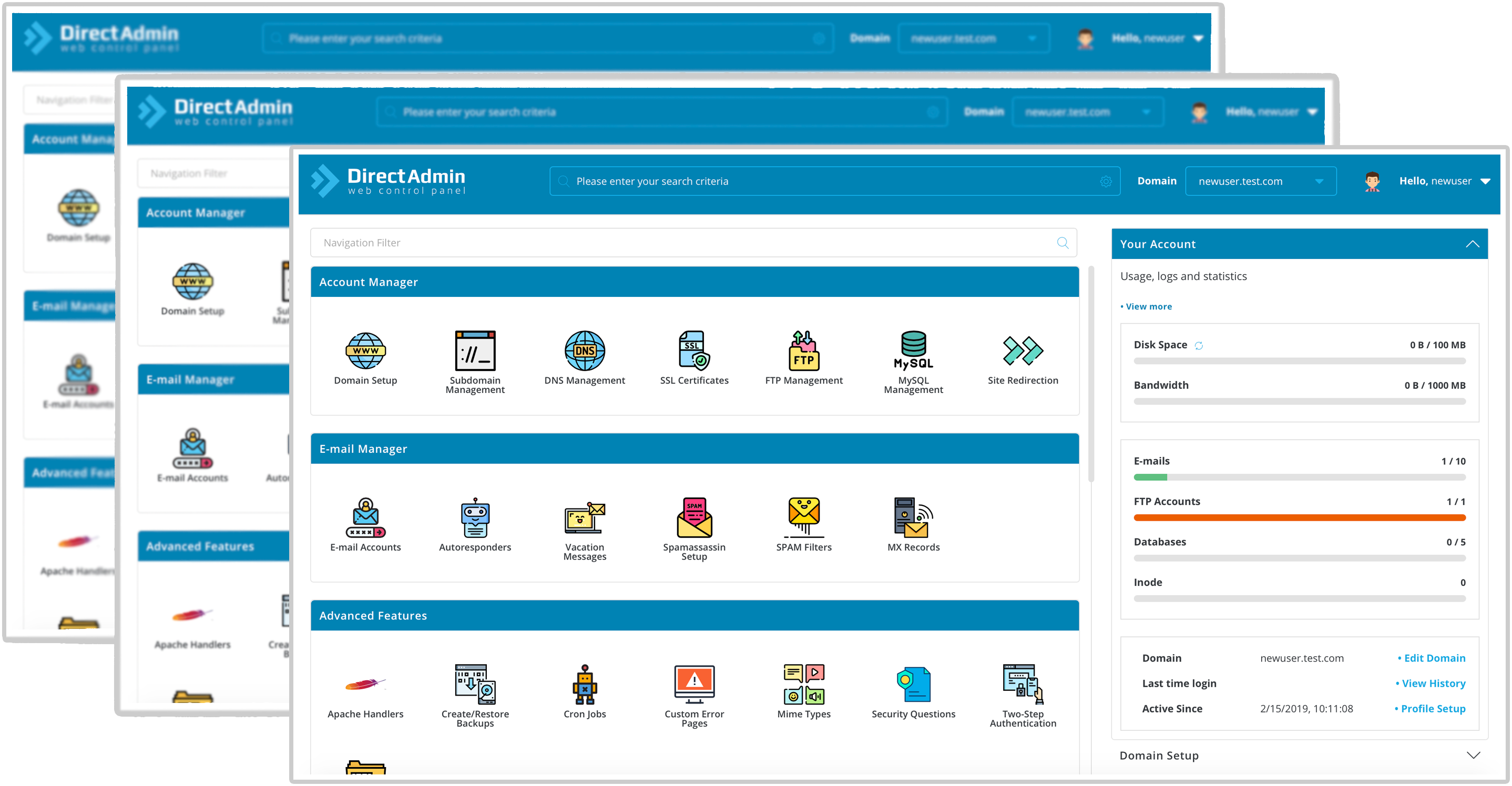
Task: Click in the Navigation Filter field
Action: point(681,243)
